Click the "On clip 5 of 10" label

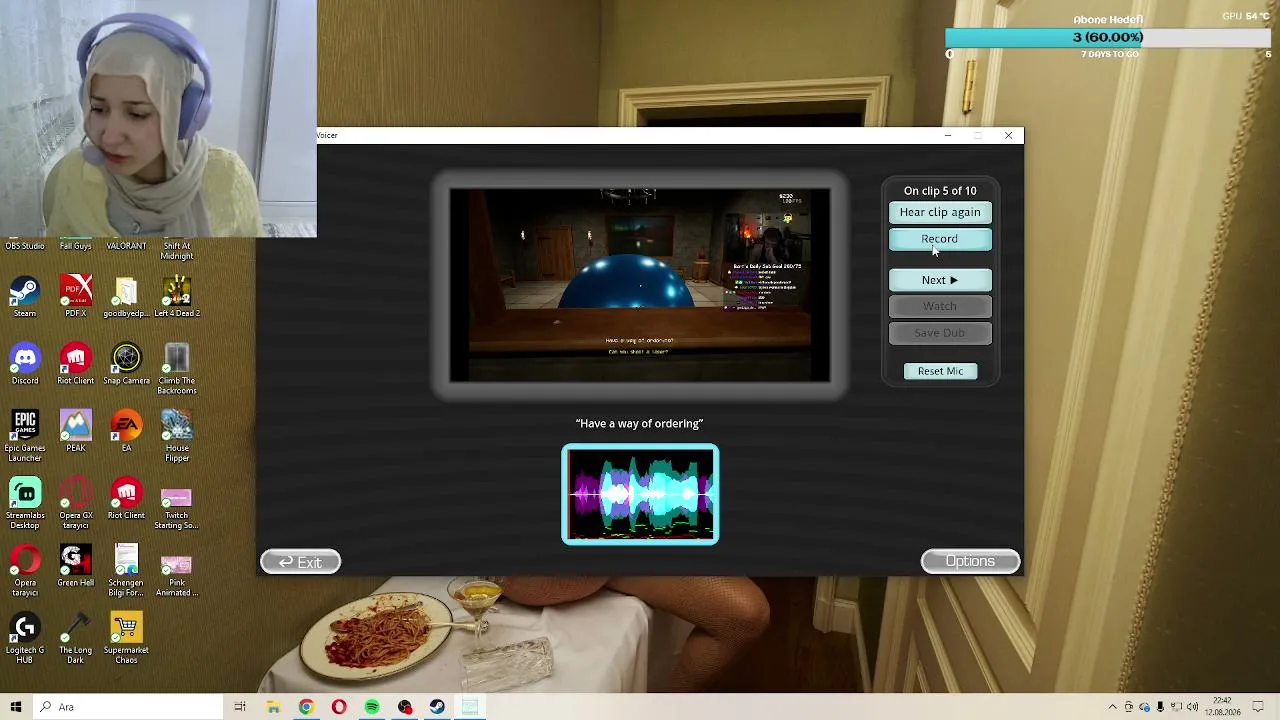pyautogui.click(x=940, y=190)
